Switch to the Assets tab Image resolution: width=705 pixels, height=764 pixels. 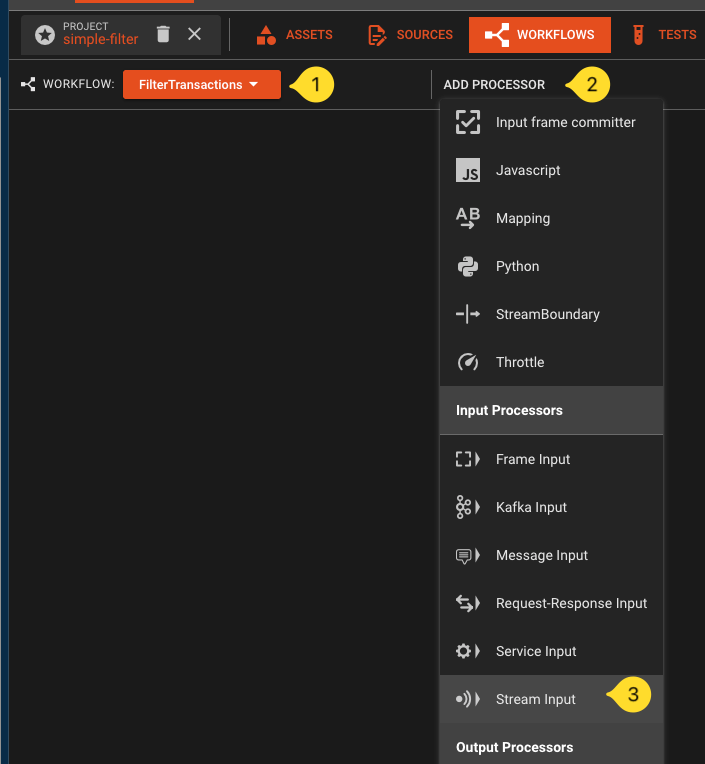295,34
